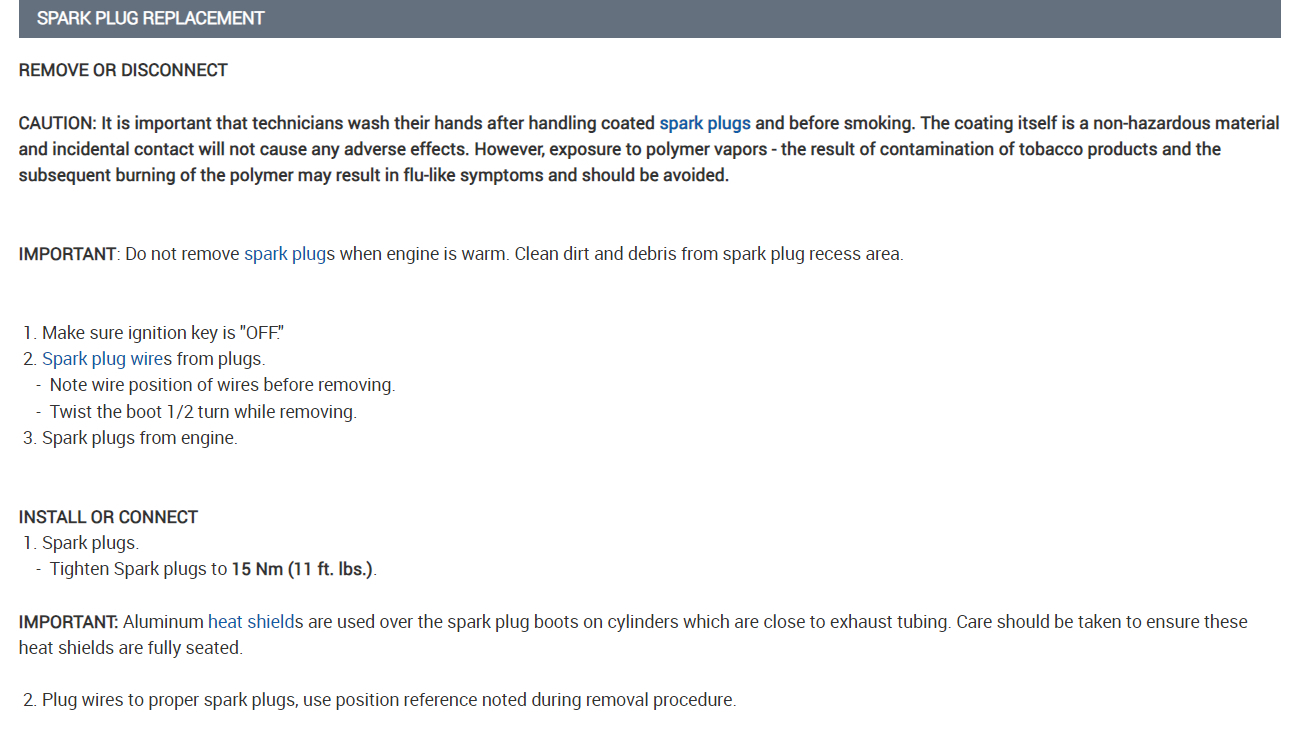The height and width of the screenshot is (744, 1289).
Task: Click the "Tighten Spark plugs to" text
Action: (x=139, y=570)
